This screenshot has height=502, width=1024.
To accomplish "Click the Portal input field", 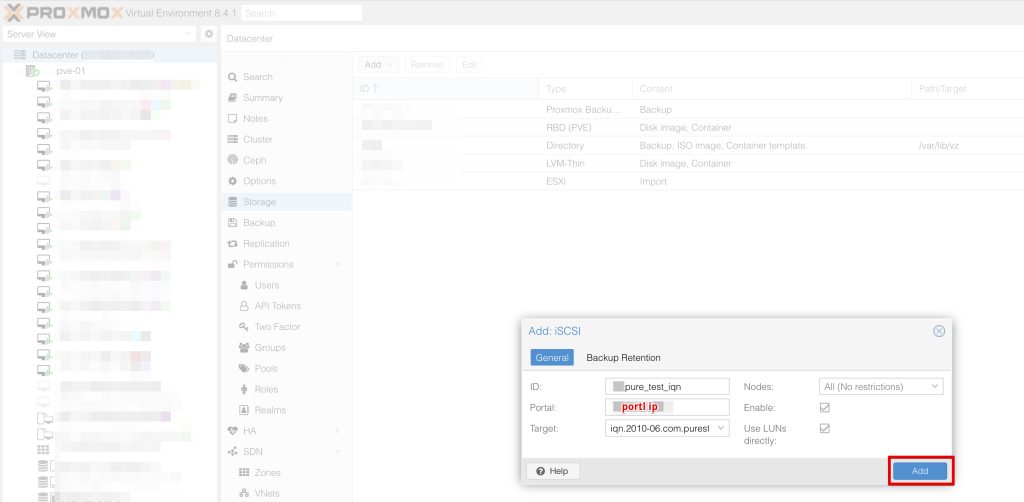I will (x=668, y=407).
